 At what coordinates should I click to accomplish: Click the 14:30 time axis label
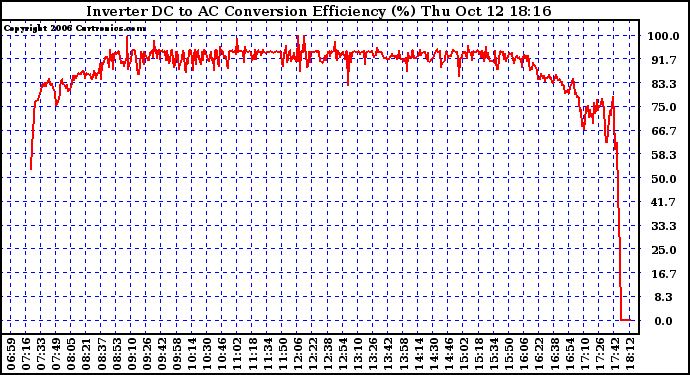click(x=433, y=353)
